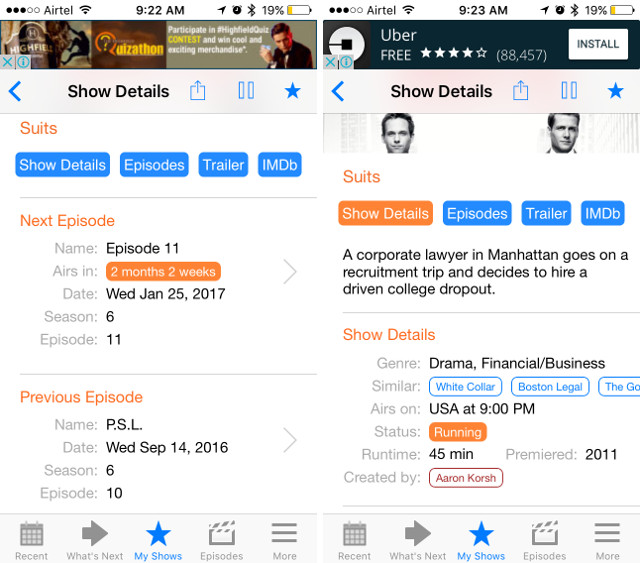The width and height of the screenshot is (640, 563).
Task: Open the Recent tab on the left screen
Action: [31, 541]
